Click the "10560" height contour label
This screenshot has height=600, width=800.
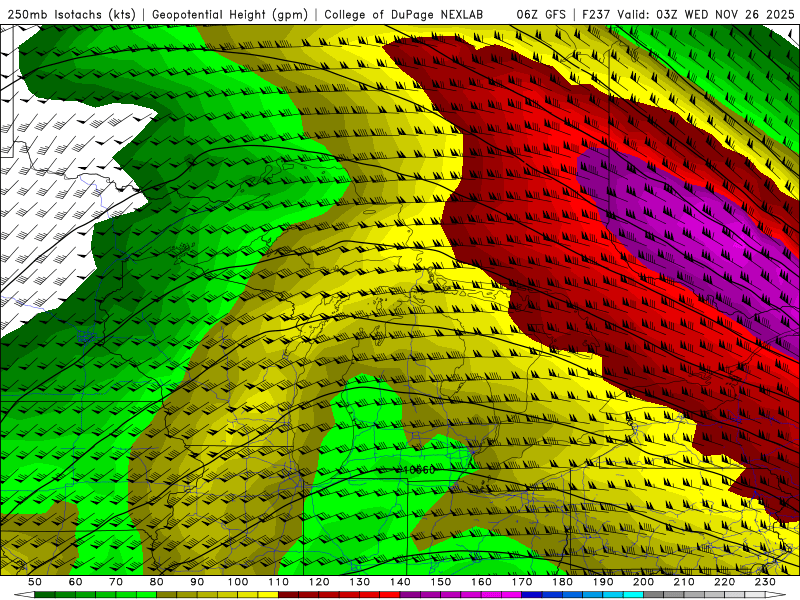[417, 469]
